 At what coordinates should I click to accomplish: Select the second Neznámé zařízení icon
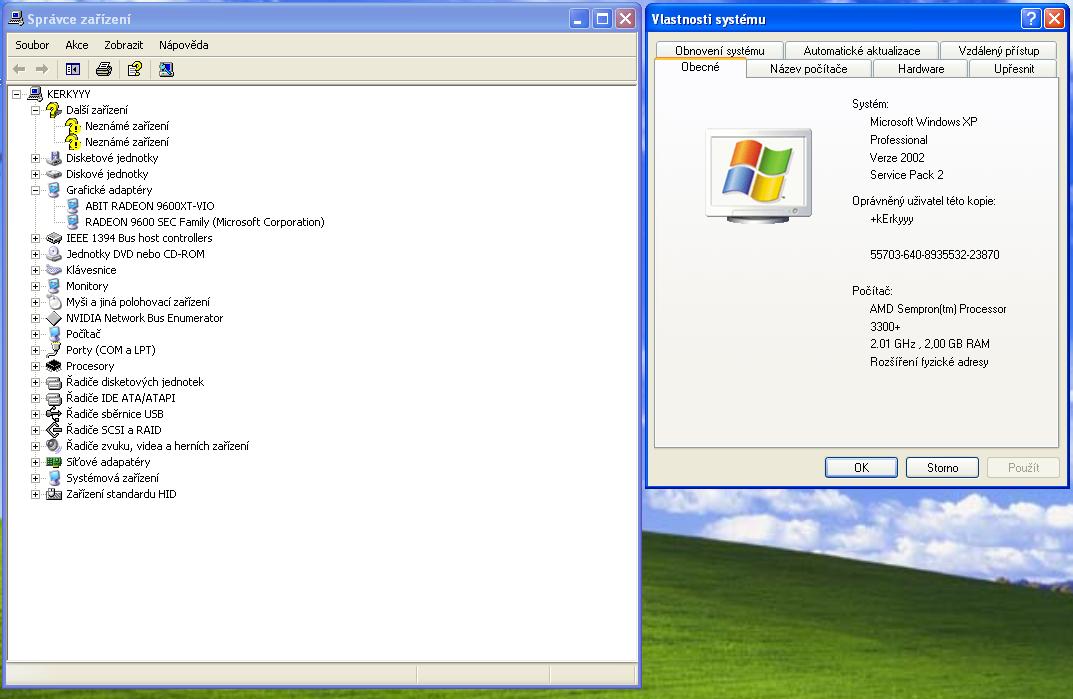(73, 142)
